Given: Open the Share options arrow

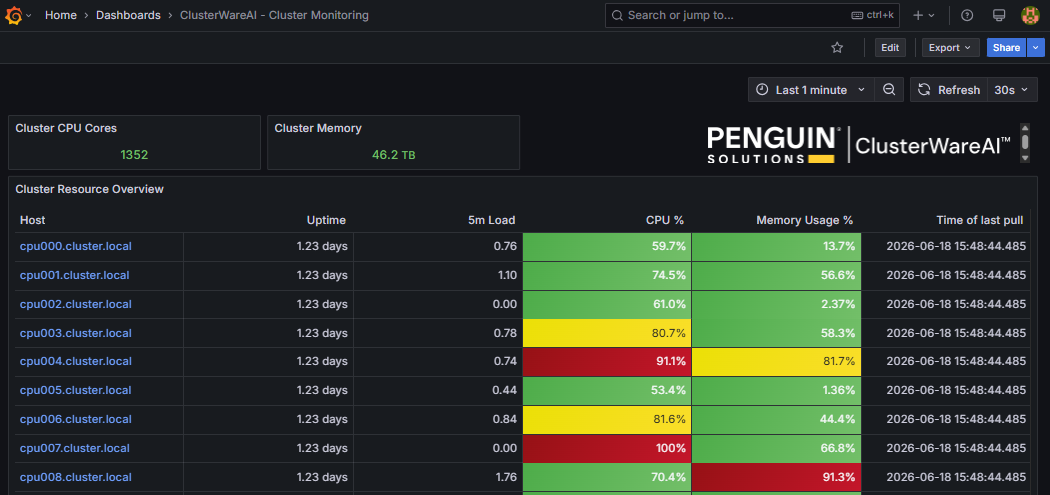Looking at the screenshot, I should pos(1036,48).
